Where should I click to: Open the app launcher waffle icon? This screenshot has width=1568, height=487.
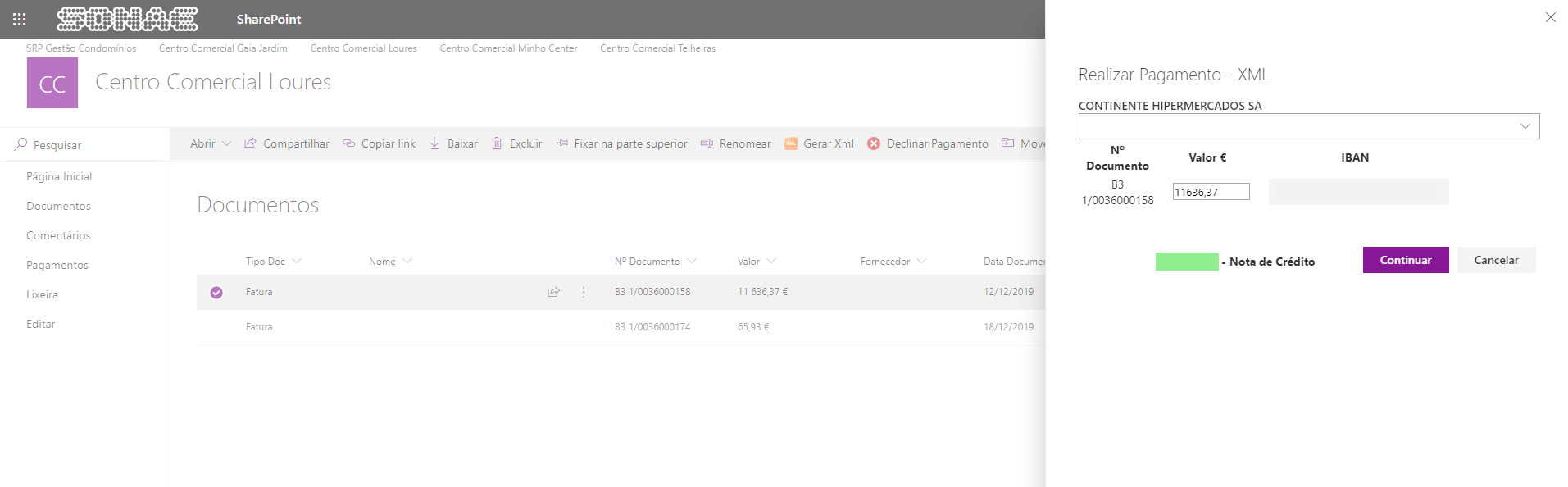pos(20,19)
